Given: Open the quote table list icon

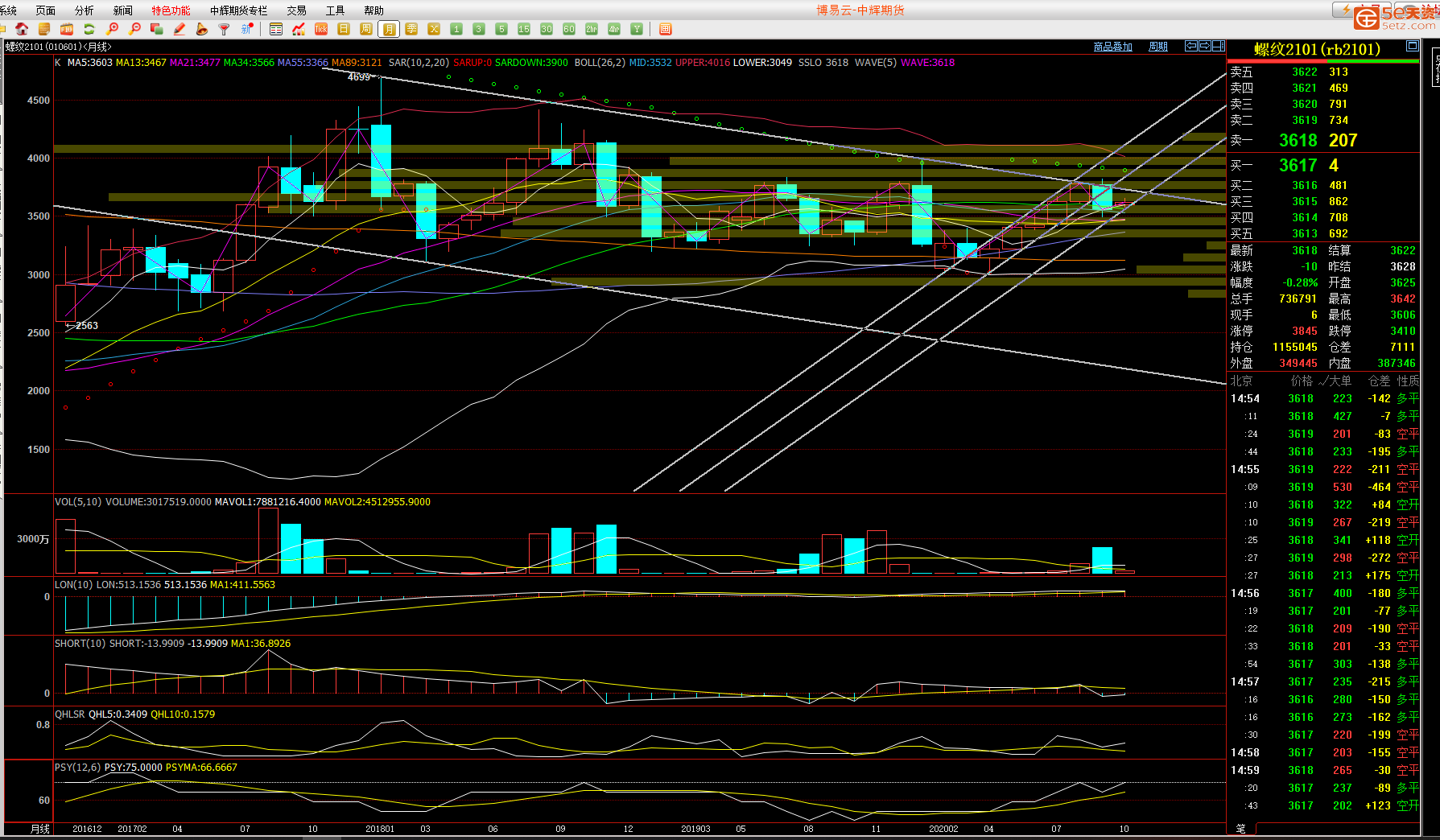Looking at the screenshot, I should [276, 29].
